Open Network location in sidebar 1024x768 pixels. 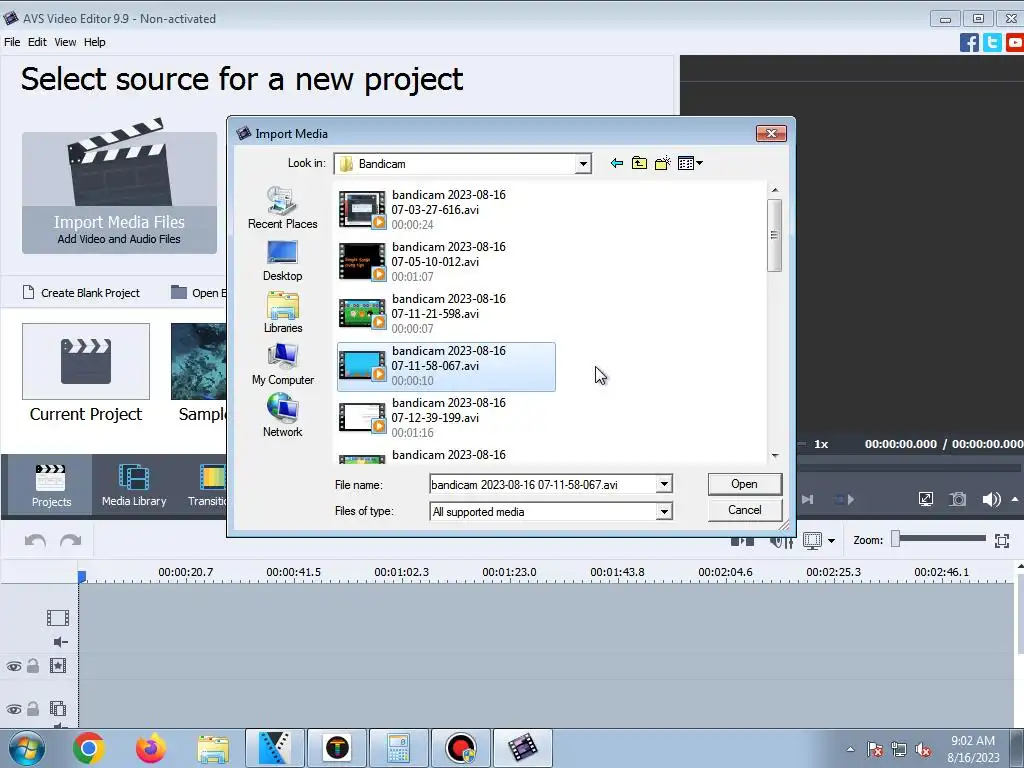click(x=283, y=417)
